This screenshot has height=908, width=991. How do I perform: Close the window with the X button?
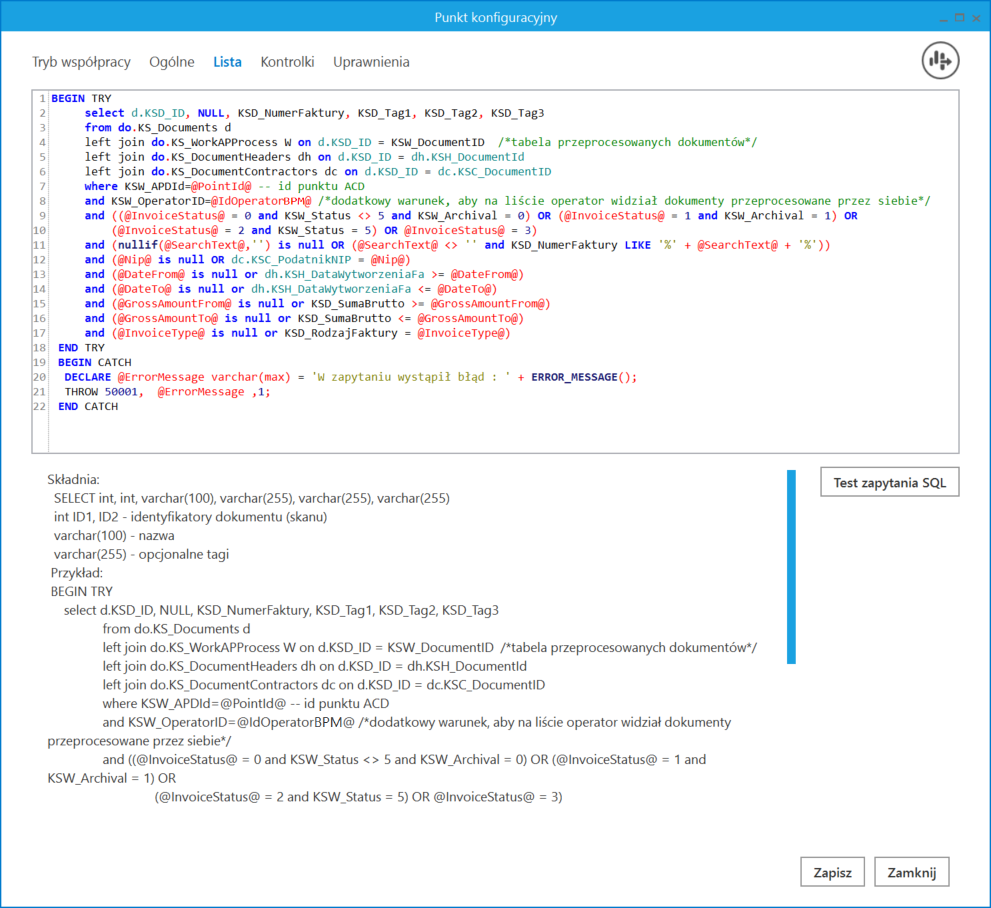[975, 17]
